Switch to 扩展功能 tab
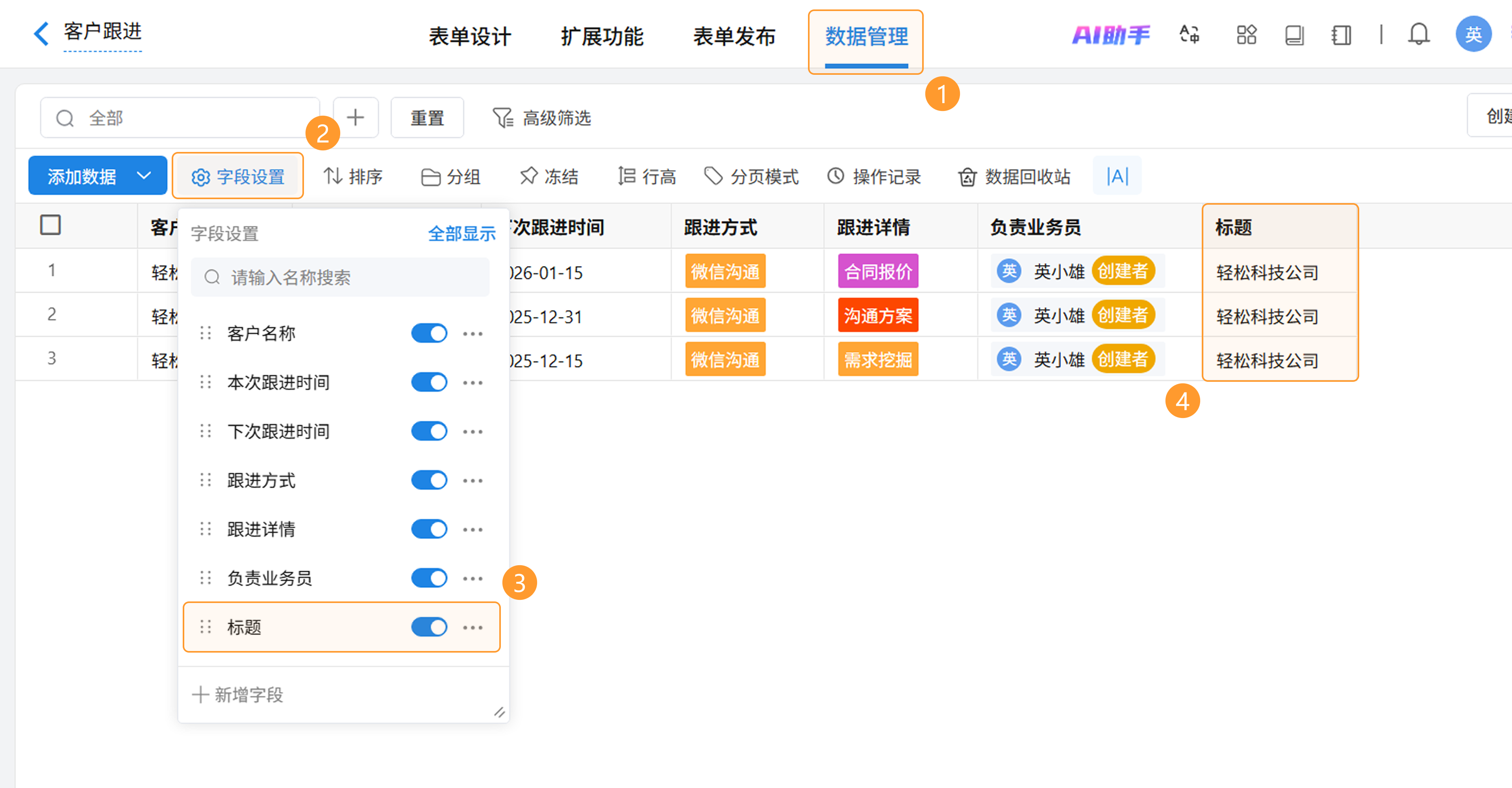The image size is (1512, 788). [602, 36]
